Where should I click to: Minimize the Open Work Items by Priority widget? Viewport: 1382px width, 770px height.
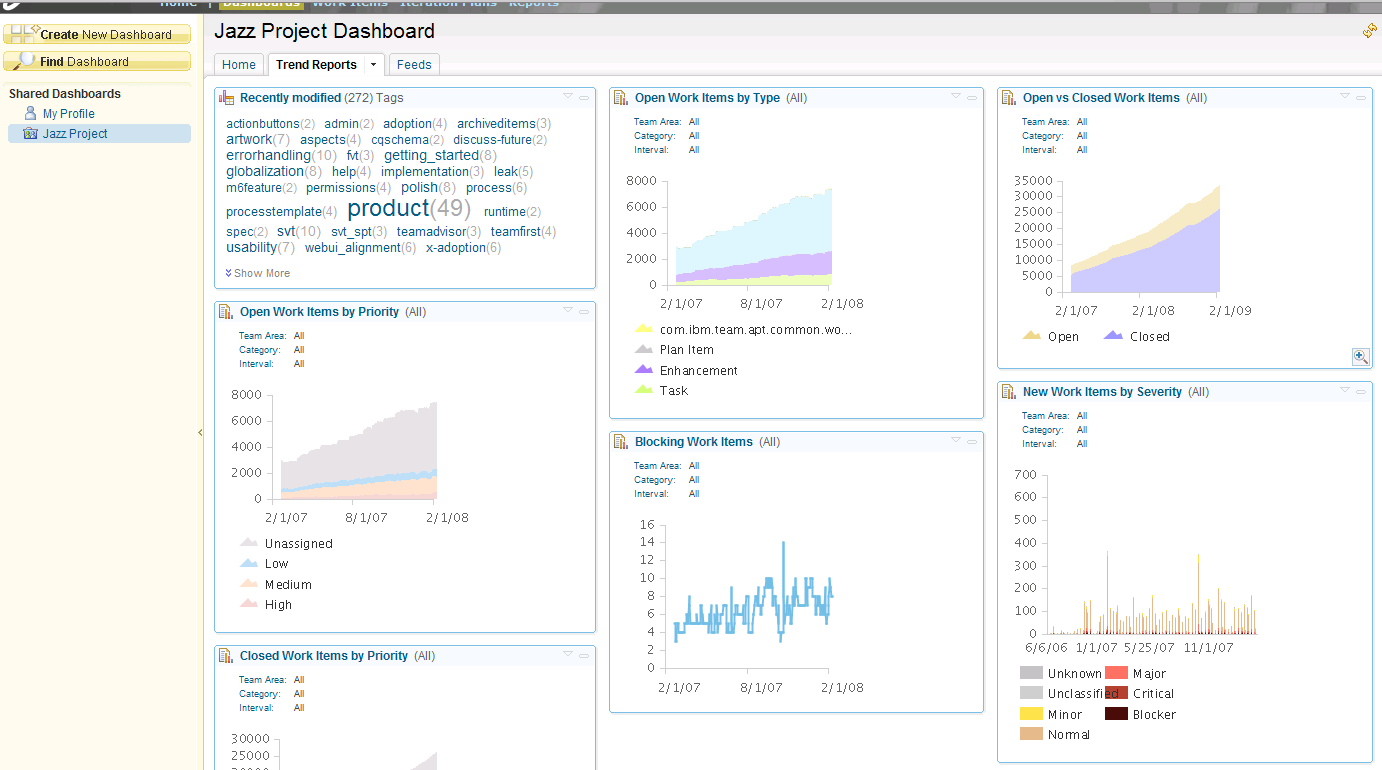584,311
